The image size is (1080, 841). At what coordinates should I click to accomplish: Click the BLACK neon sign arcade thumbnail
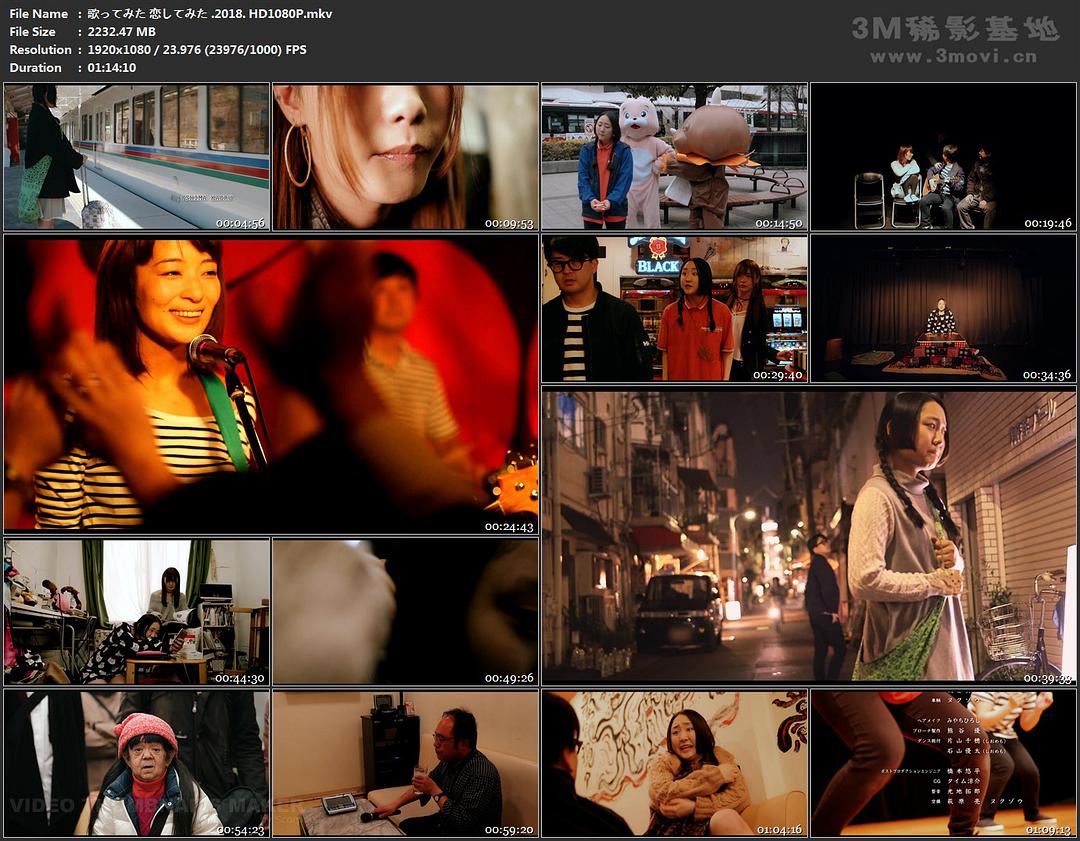point(674,309)
